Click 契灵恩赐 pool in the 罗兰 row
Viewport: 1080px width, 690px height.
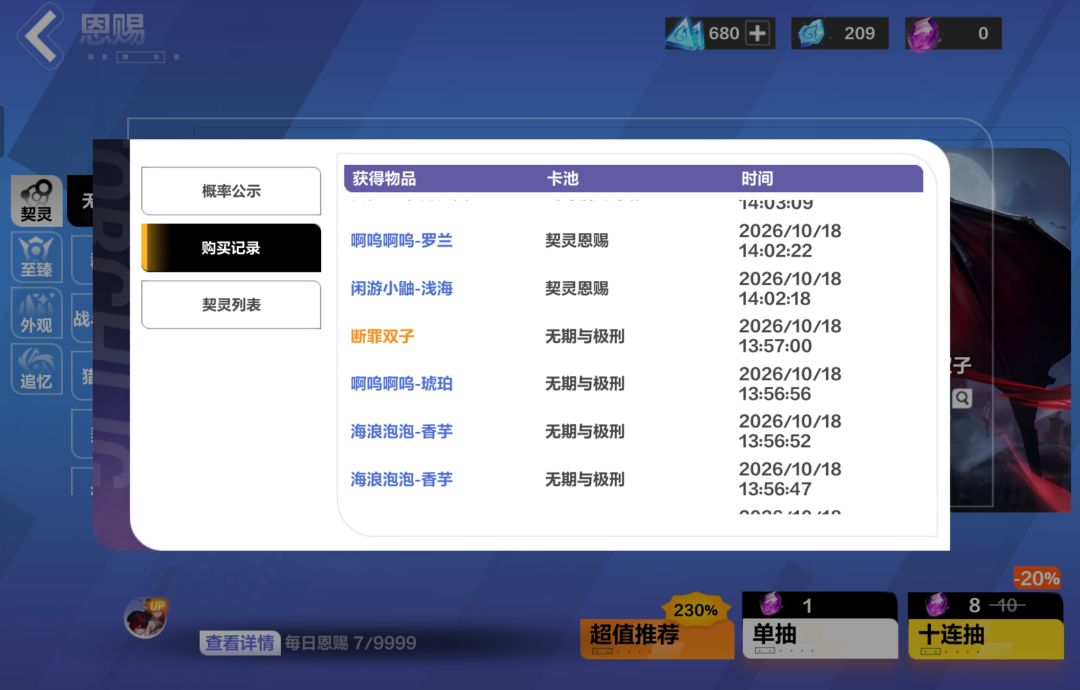[577, 240]
